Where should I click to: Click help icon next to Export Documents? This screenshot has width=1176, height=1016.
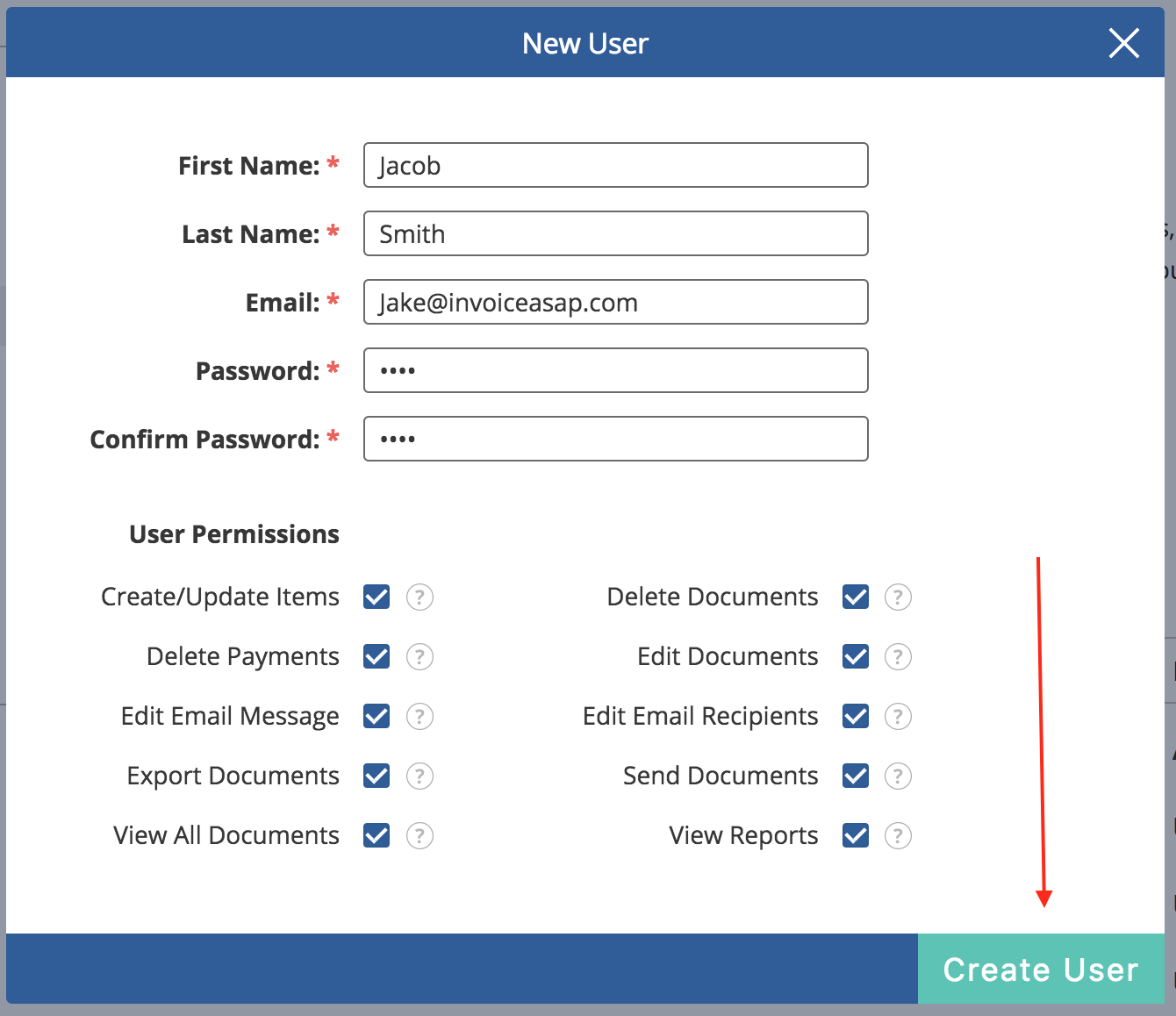(419, 776)
